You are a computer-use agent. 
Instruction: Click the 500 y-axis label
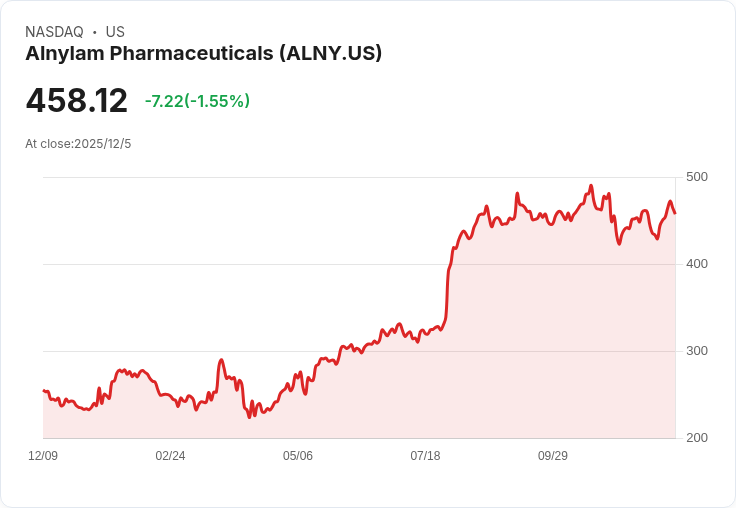pos(697,177)
